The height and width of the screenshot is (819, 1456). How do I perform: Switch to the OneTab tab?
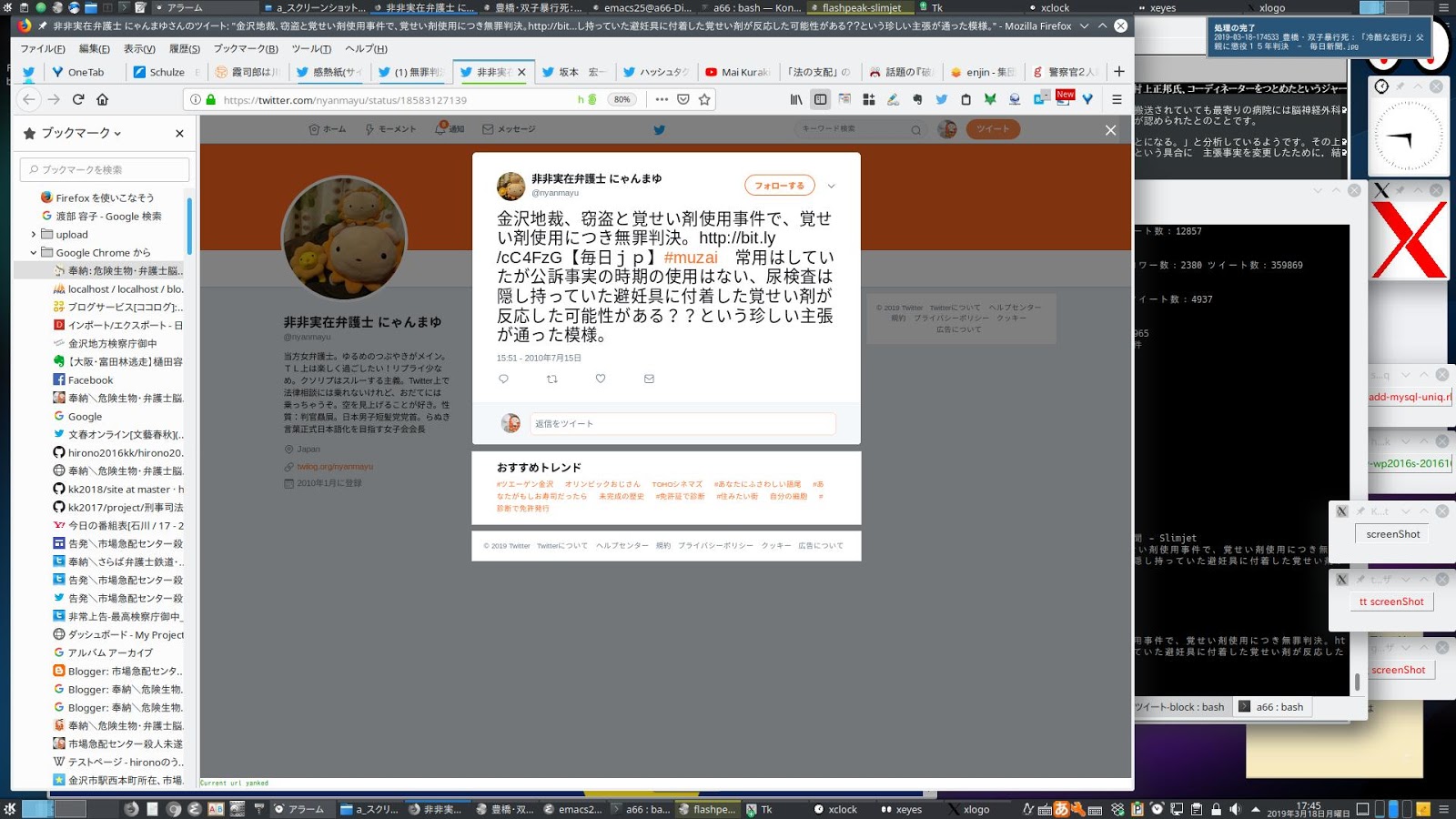[83, 72]
